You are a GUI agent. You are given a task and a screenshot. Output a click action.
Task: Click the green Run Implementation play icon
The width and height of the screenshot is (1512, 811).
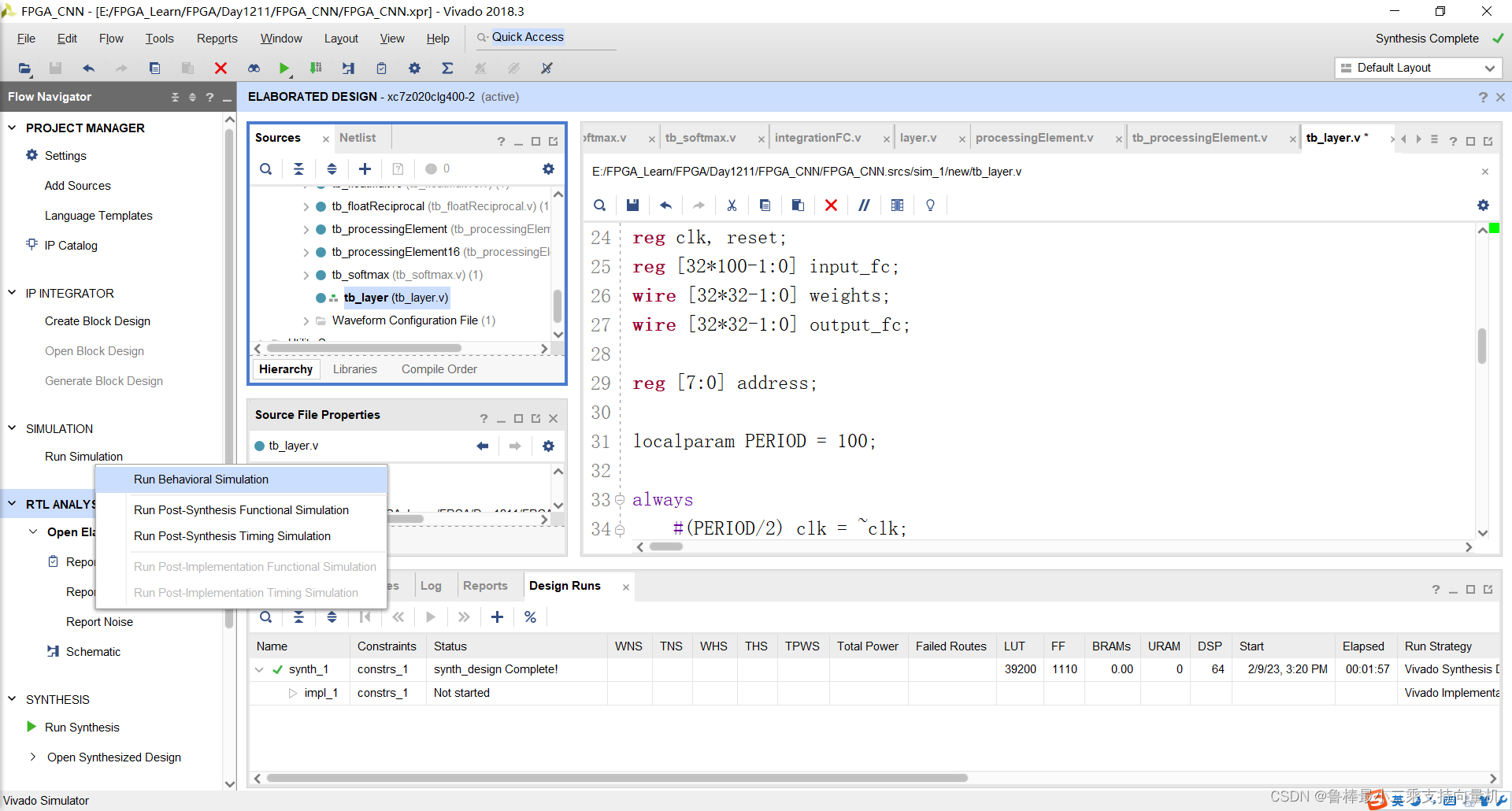click(284, 69)
